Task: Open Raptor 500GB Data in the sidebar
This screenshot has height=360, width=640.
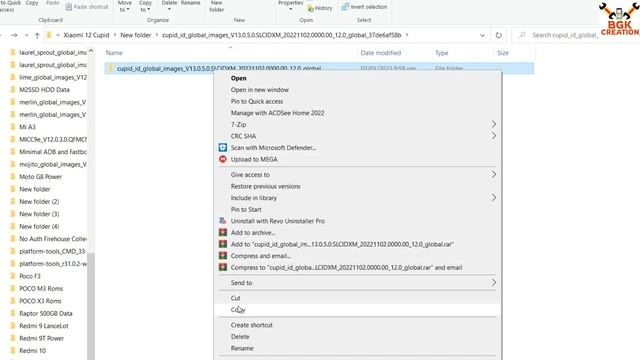Action: point(46,313)
